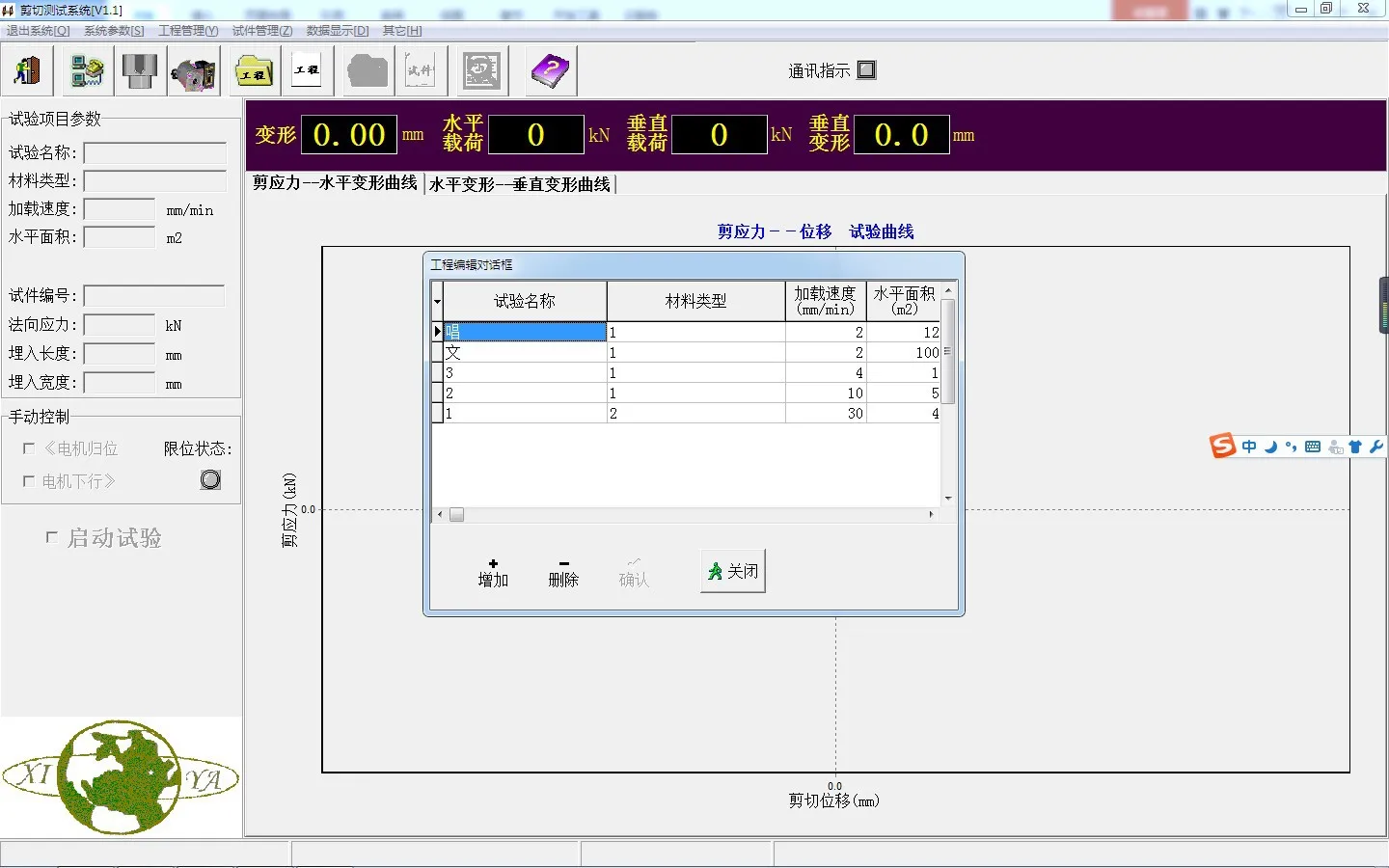The width and height of the screenshot is (1389, 868).
Task: Switch to 水平变形--垂直变形曲线 tab
Action: tap(519, 184)
